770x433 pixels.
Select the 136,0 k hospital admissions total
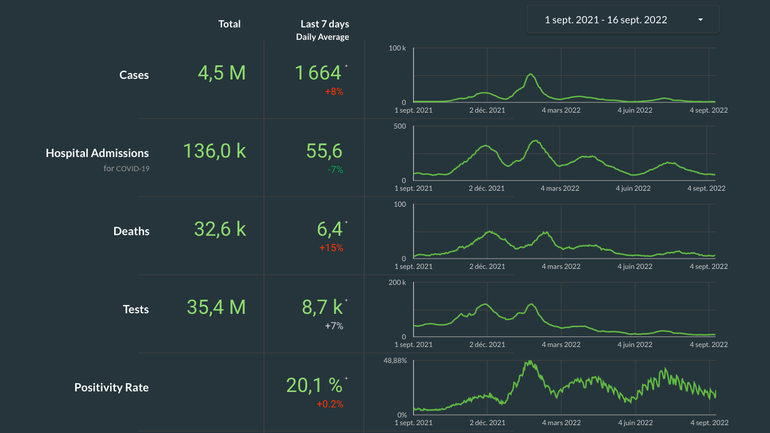[214, 151]
